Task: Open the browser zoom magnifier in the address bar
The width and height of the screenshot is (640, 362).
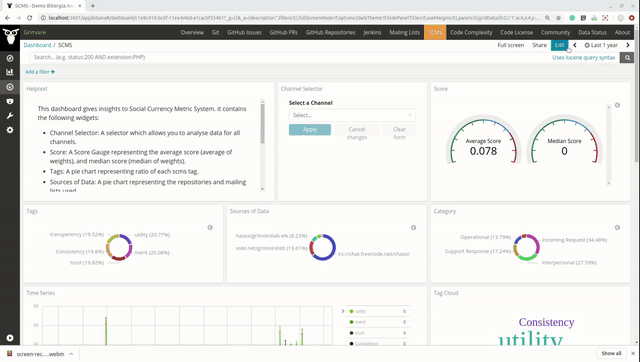Action: [x=547, y=18]
